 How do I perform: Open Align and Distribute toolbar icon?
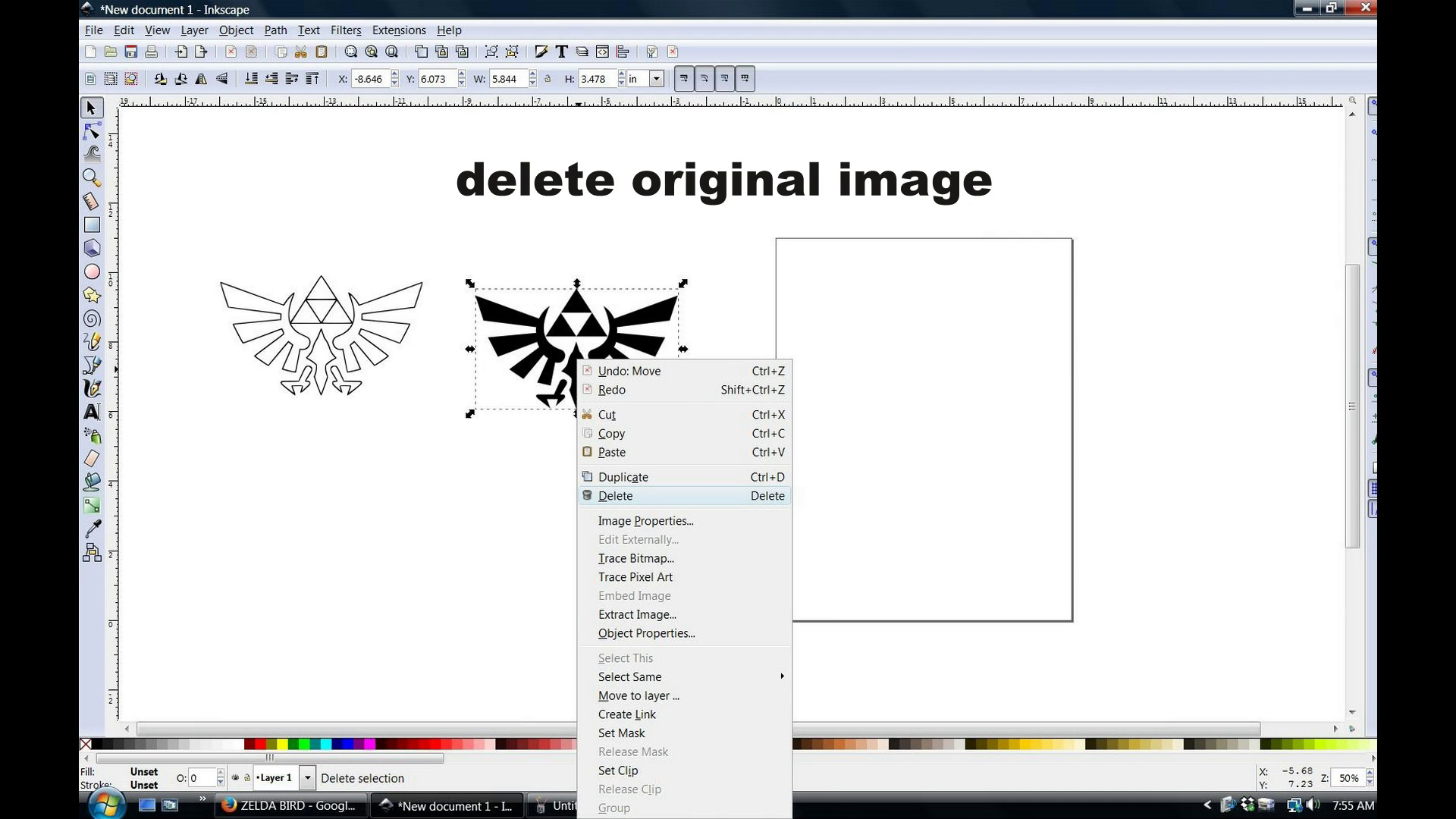pyautogui.click(x=623, y=52)
